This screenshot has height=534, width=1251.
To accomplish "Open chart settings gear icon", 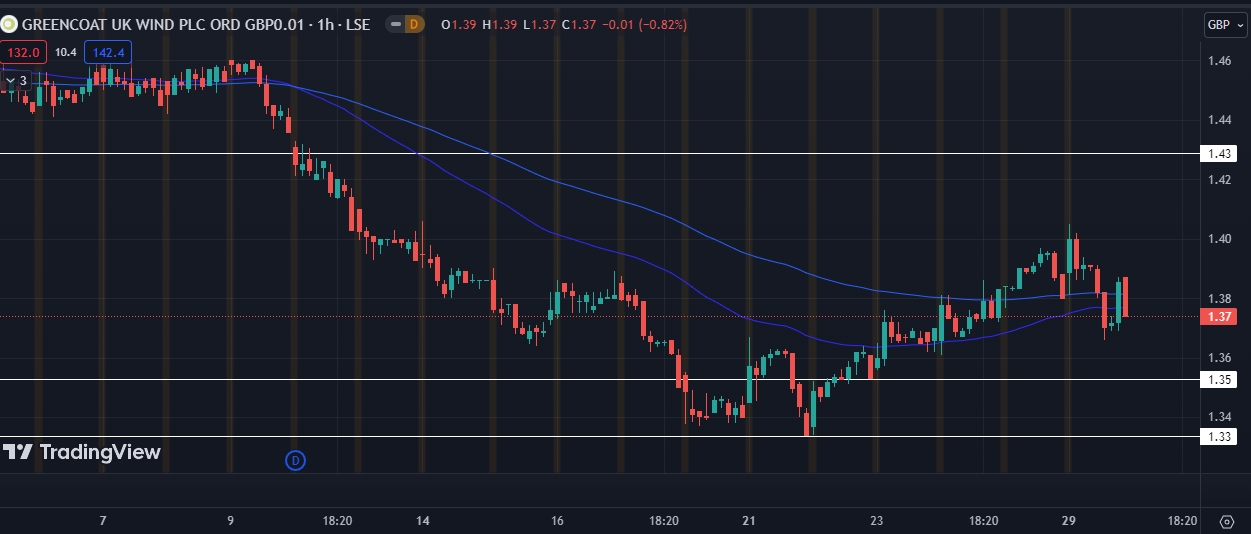I will [x=1227, y=521].
